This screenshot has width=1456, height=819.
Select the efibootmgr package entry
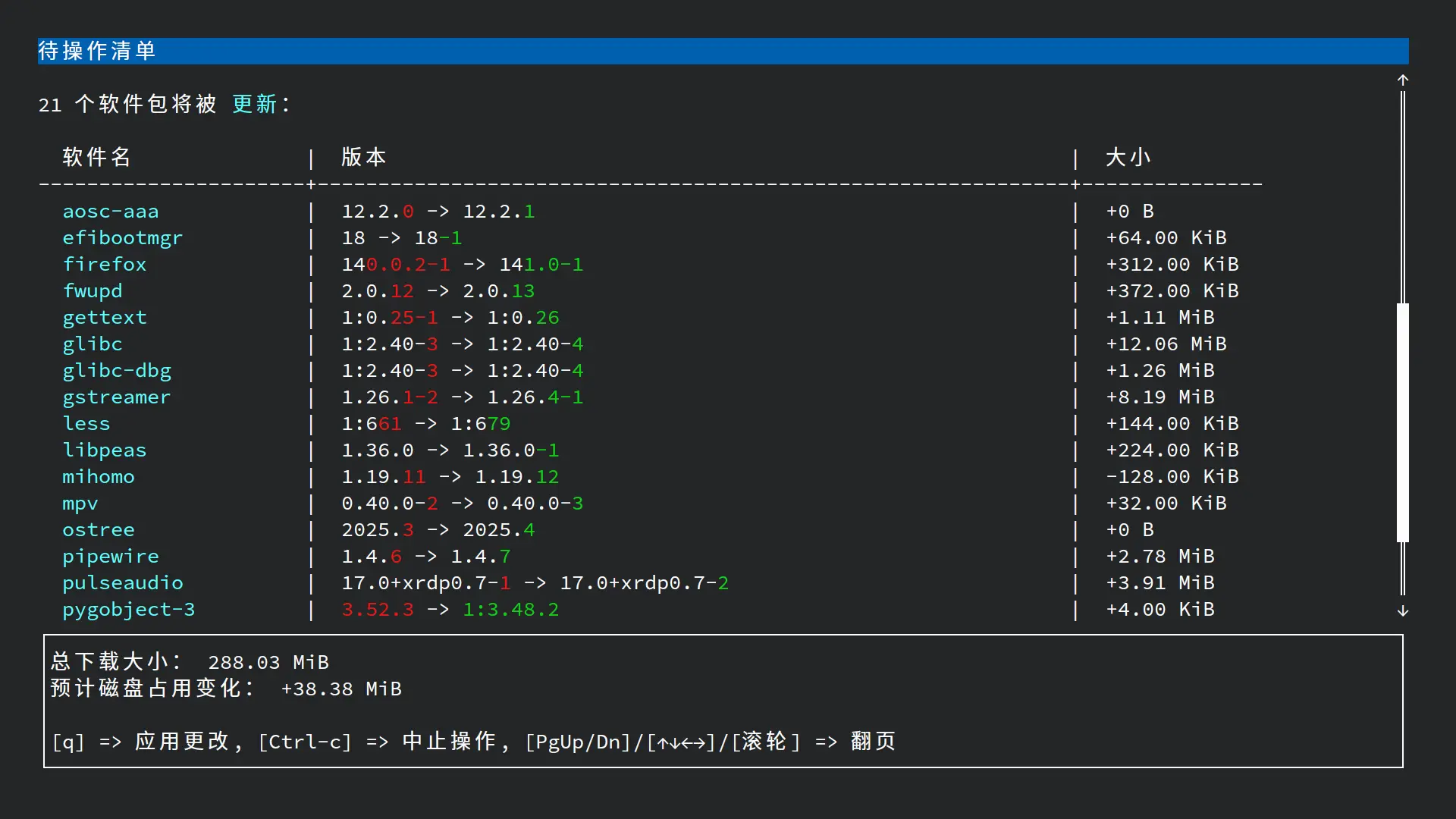coord(122,237)
